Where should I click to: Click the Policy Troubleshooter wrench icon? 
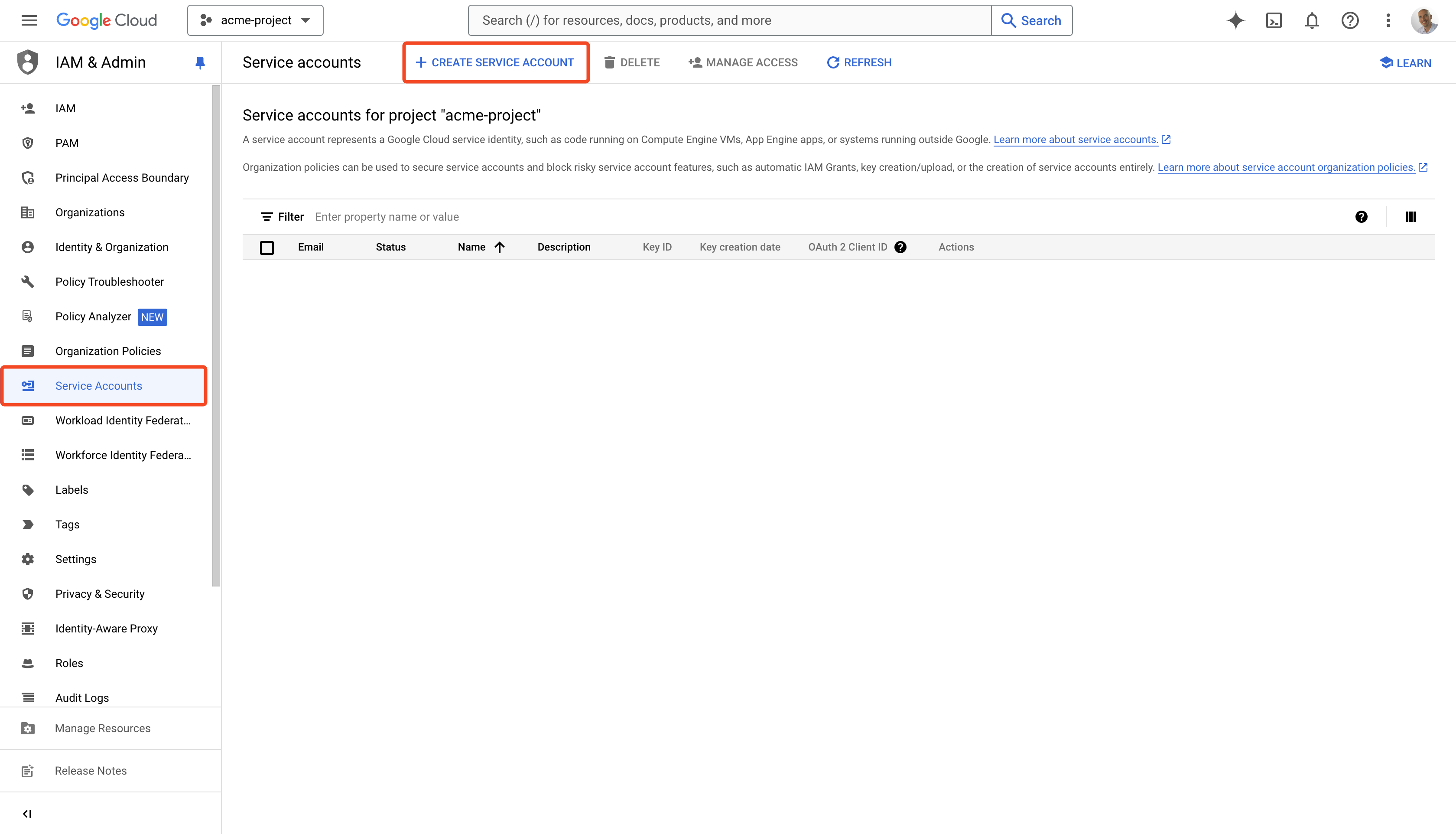(27, 282)
